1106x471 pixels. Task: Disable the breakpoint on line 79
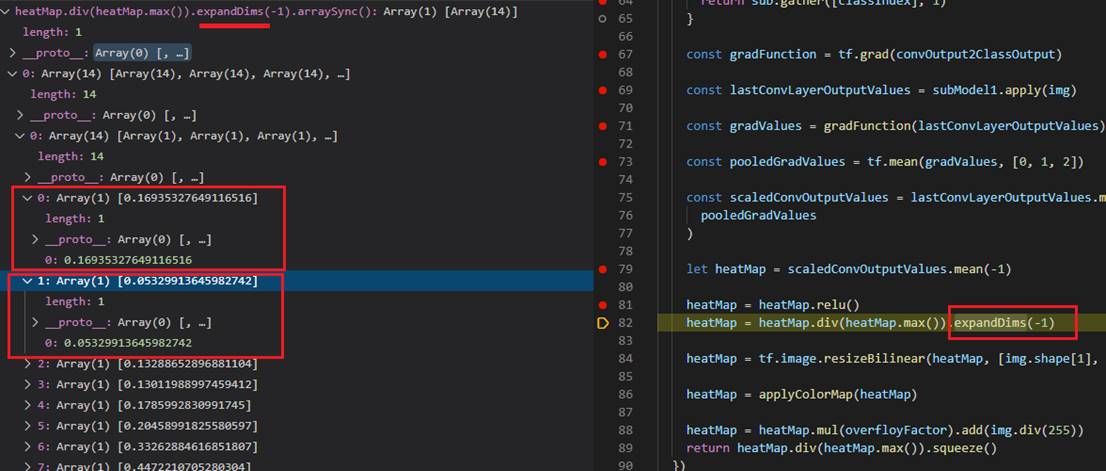[x=602, y=269]
